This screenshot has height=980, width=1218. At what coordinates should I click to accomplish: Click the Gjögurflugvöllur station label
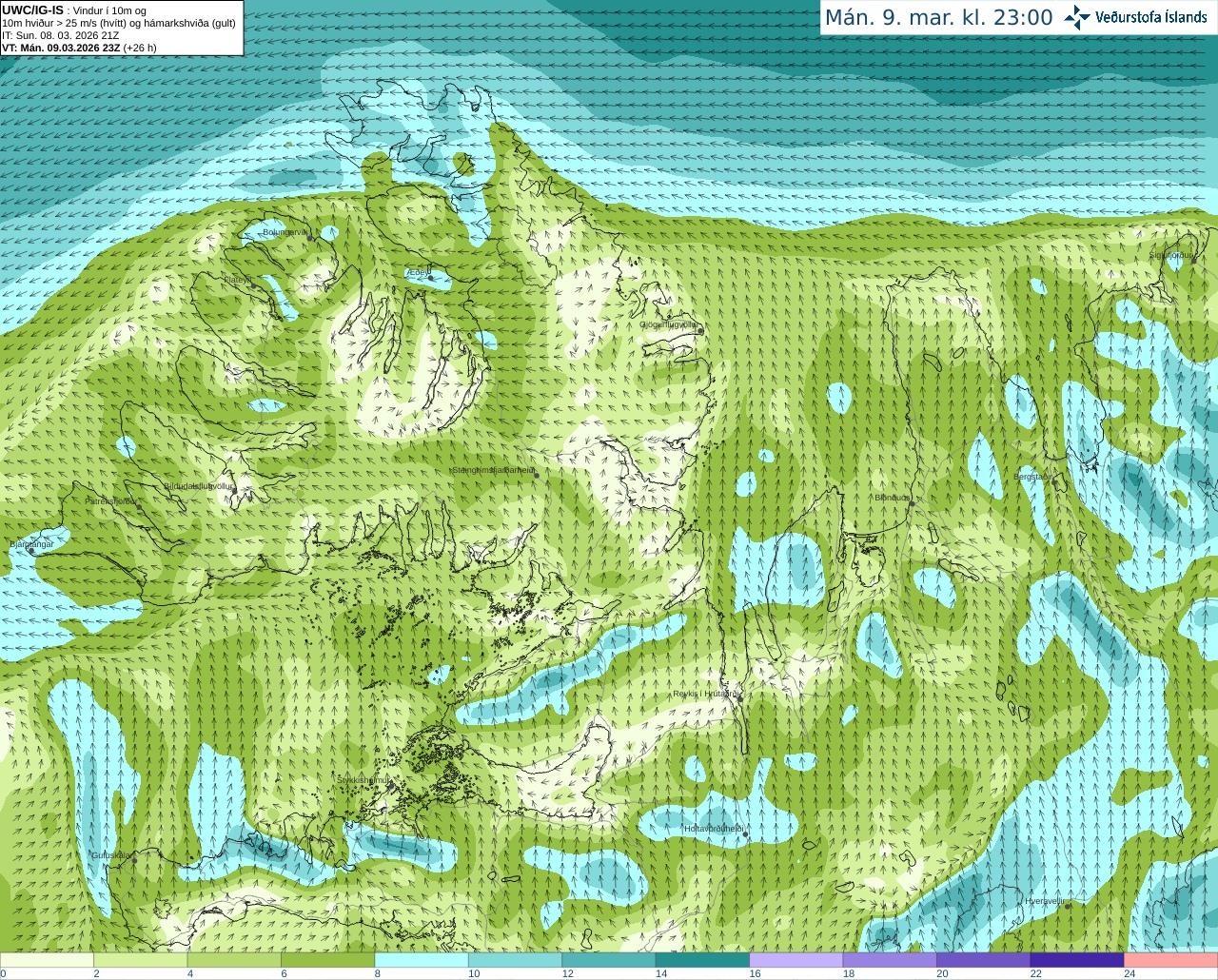(668, 324)
